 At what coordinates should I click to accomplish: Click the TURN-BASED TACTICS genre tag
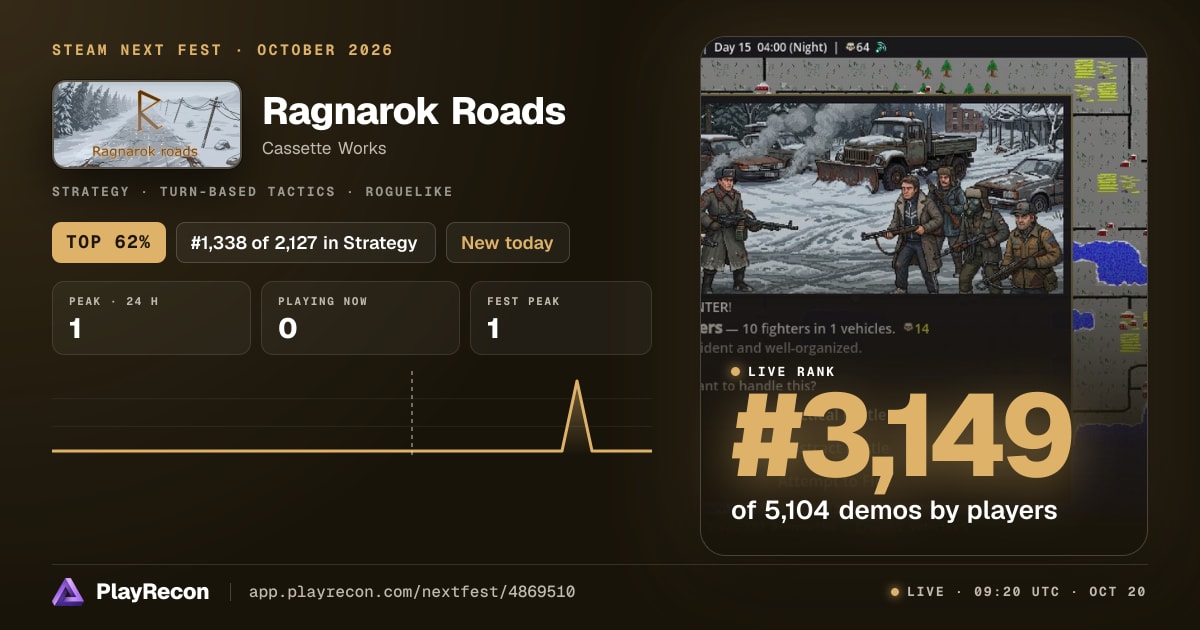pyautogui.click(x=247, y=191)
